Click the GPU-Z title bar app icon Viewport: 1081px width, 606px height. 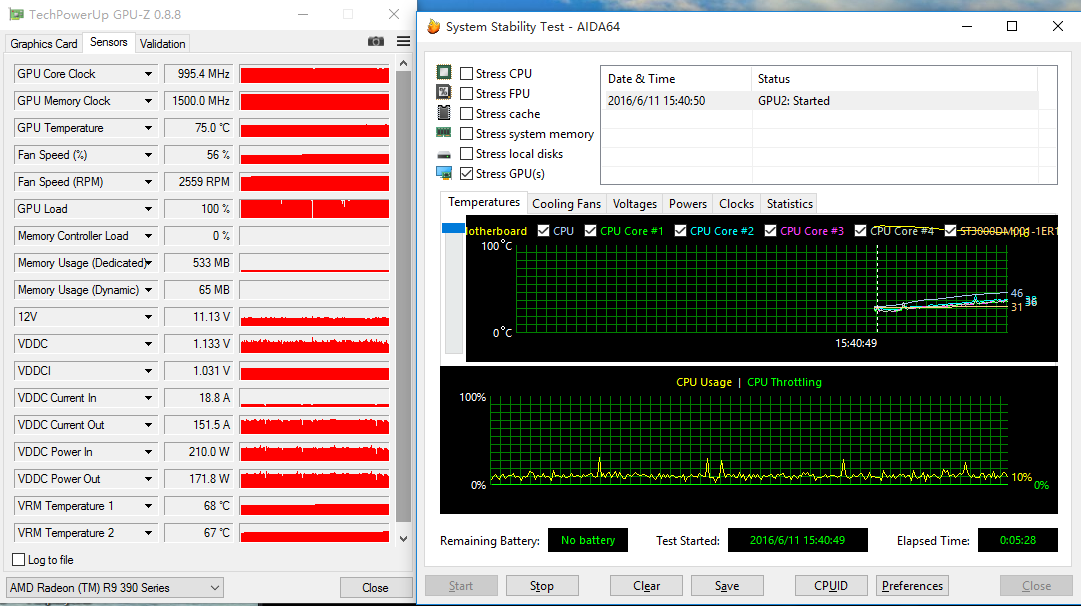point(16,14)
